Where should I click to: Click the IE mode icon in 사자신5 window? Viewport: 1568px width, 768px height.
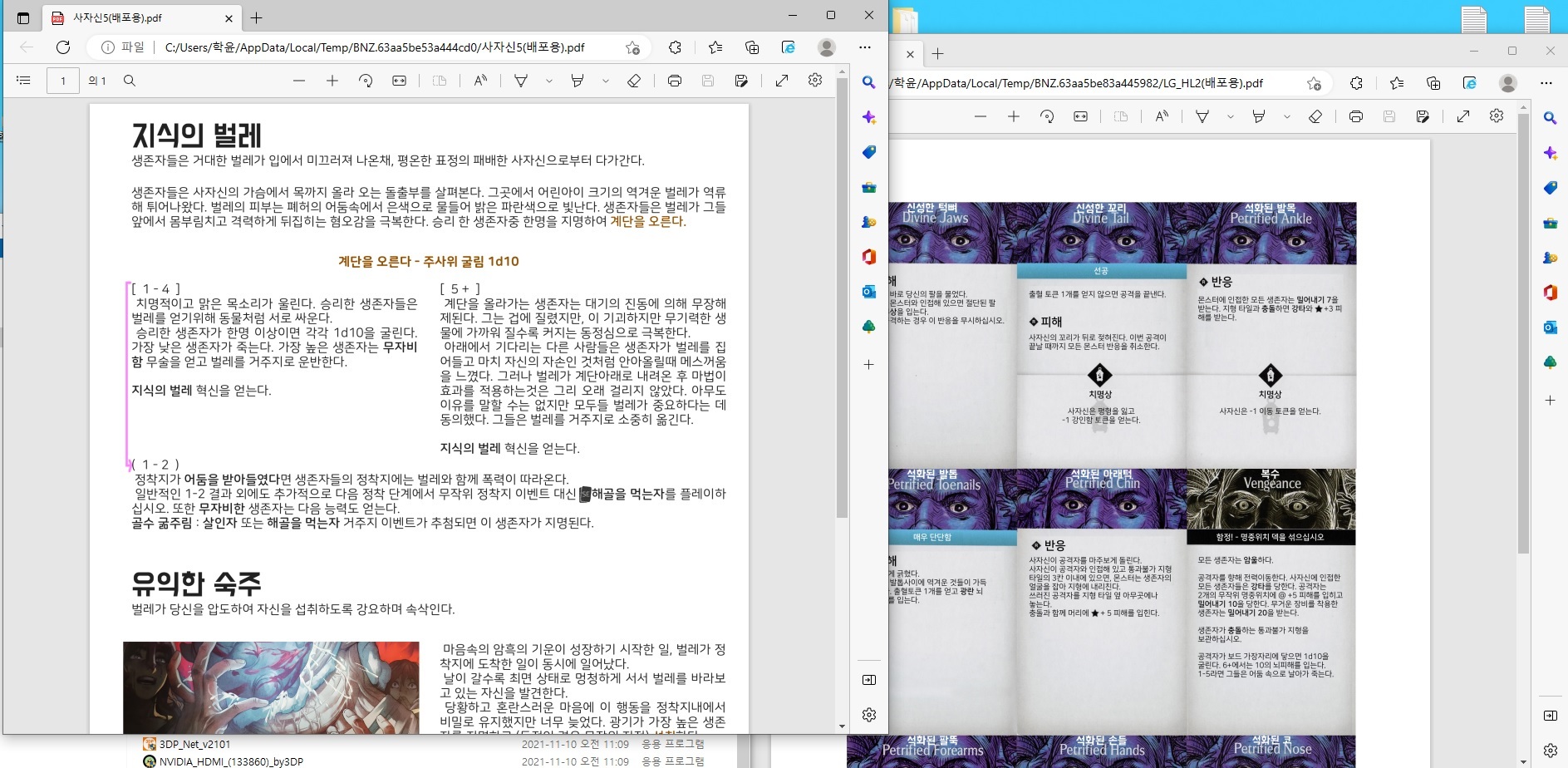[789, 47]
